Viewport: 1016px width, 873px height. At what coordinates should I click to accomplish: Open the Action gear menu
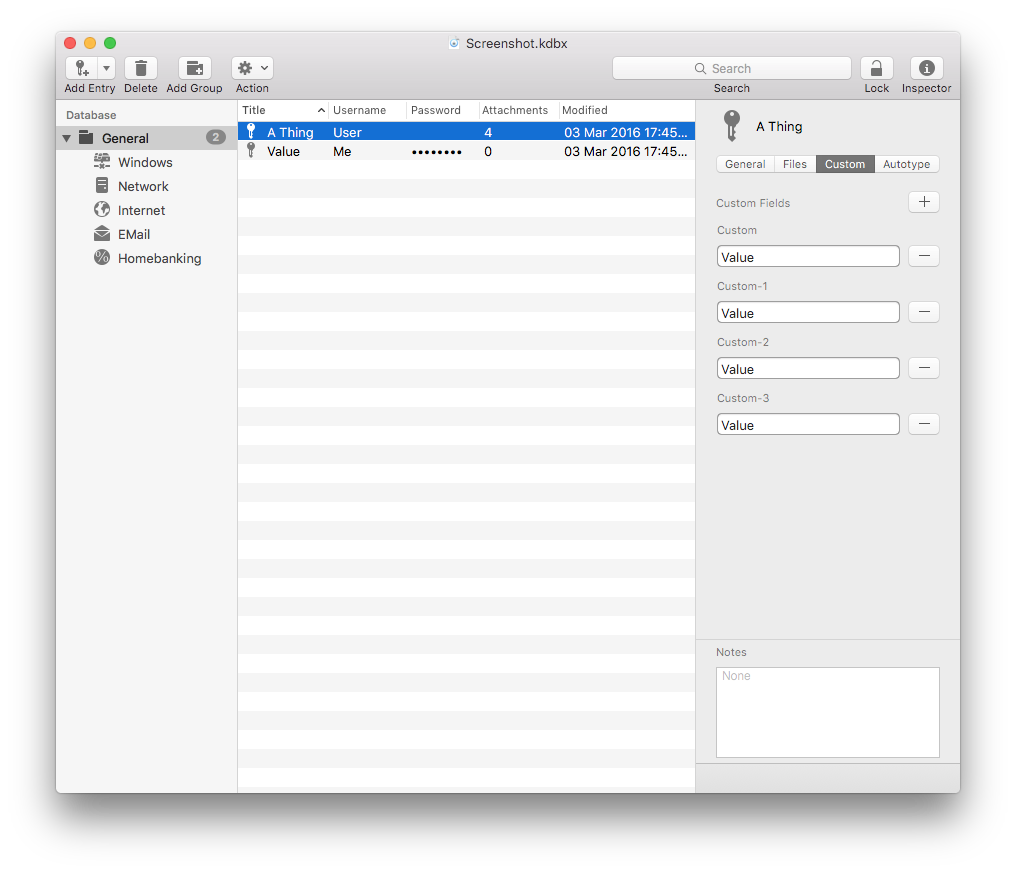point(252,68)
